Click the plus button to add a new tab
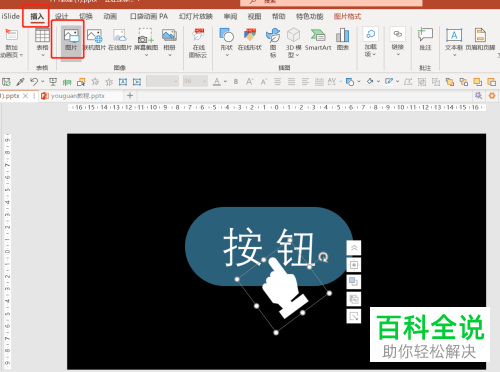500x372 pixels. click(x=130, y=96)
